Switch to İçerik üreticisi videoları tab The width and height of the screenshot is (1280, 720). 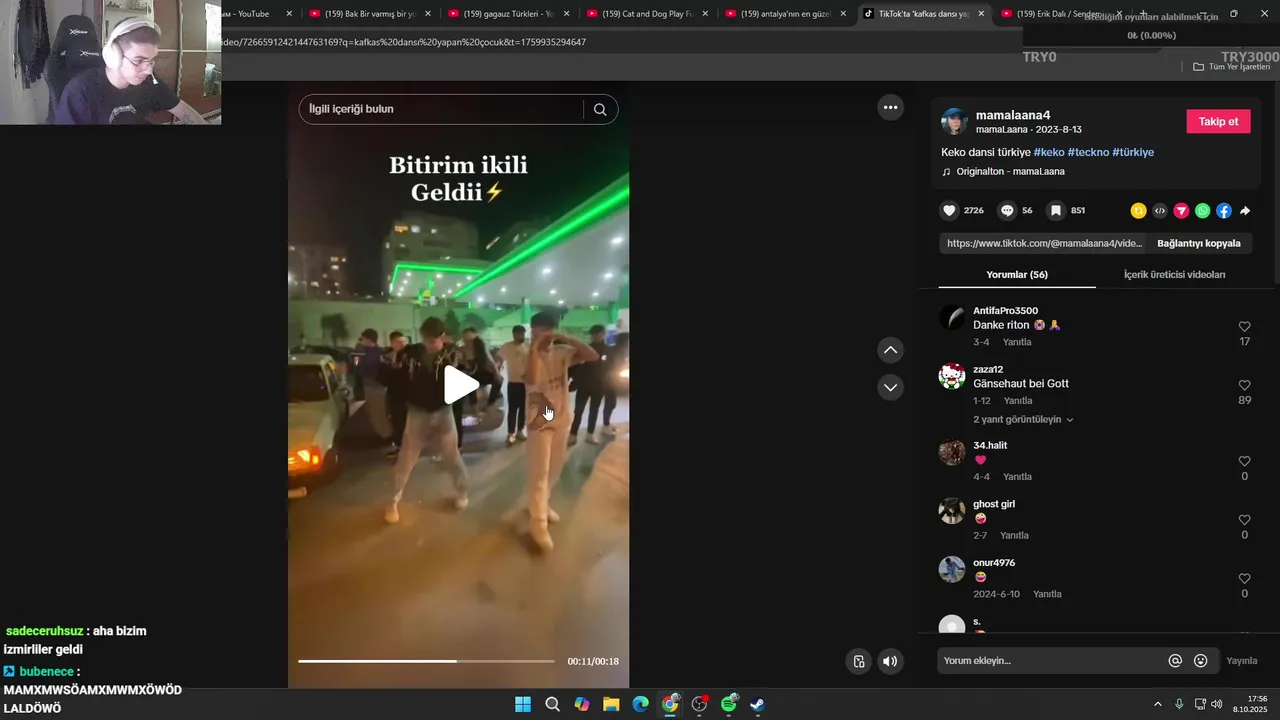[1174, 274]
